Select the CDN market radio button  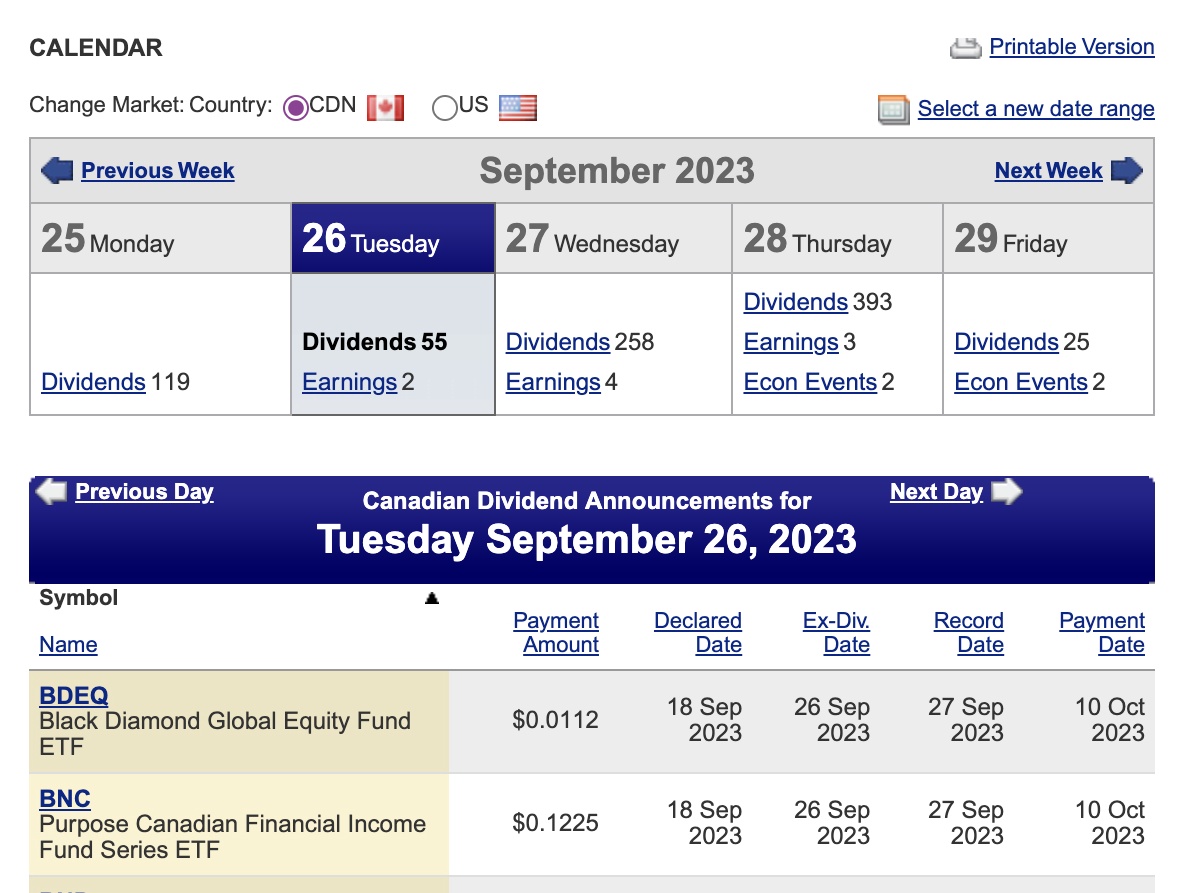pos(296,107)
